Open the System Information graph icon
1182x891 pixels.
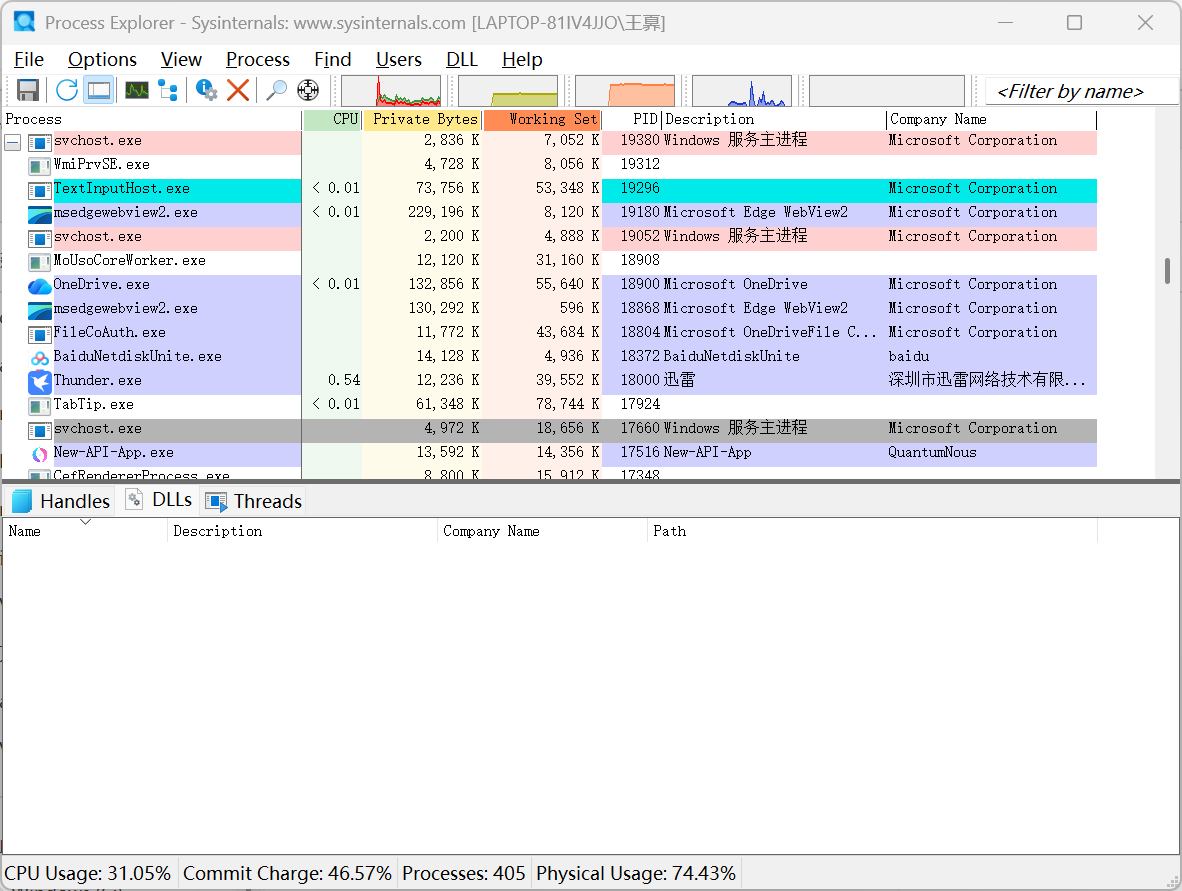coord(137,90)
